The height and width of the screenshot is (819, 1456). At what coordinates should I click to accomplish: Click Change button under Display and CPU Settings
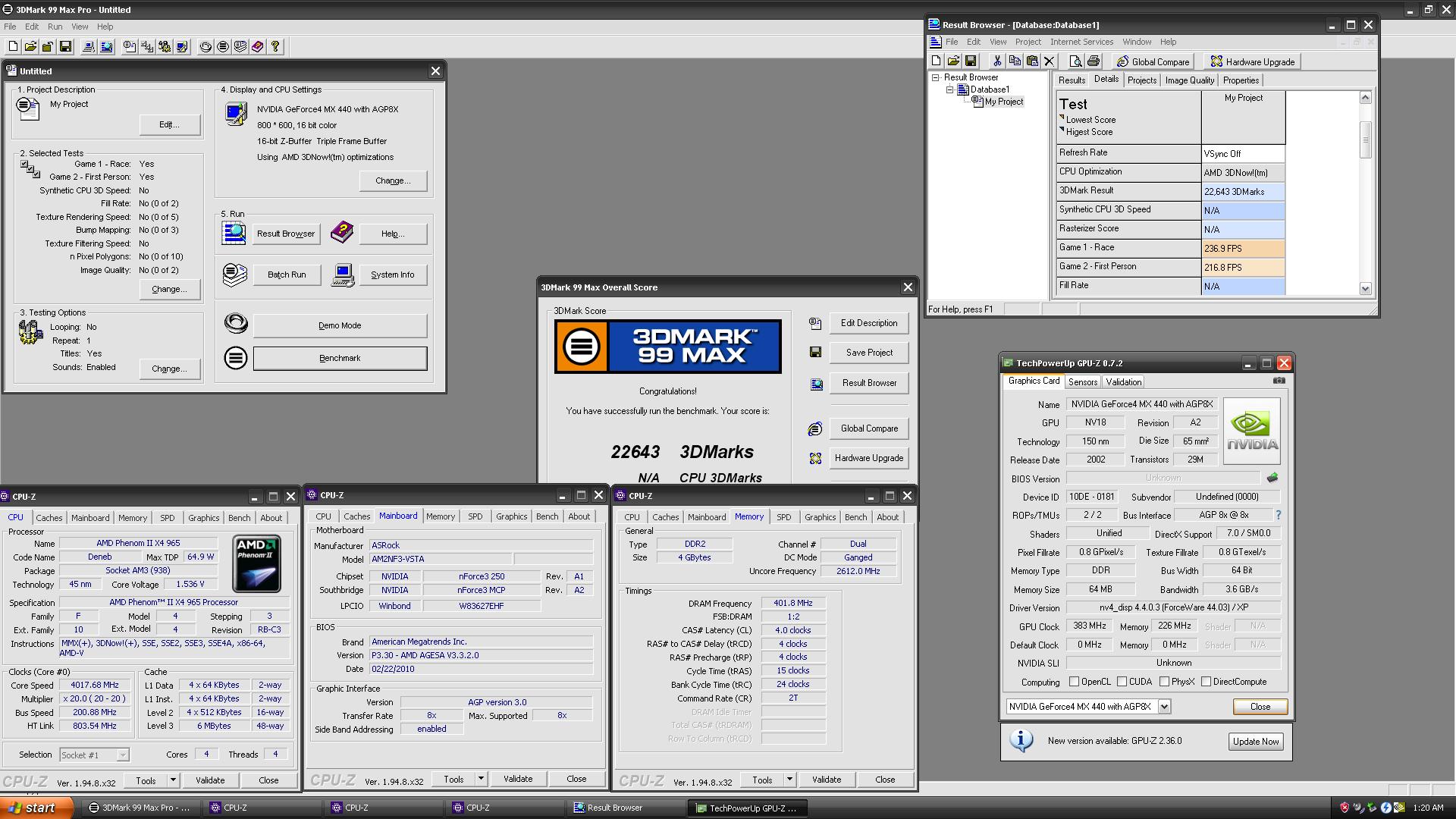coord(393,180)
